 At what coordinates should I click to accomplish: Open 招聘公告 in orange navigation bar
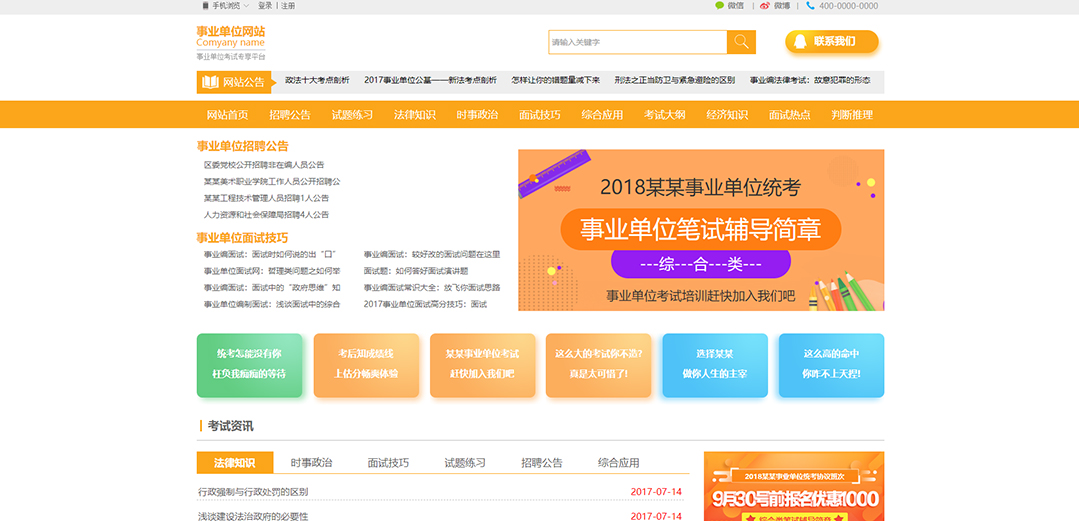(x=290, y=115)
